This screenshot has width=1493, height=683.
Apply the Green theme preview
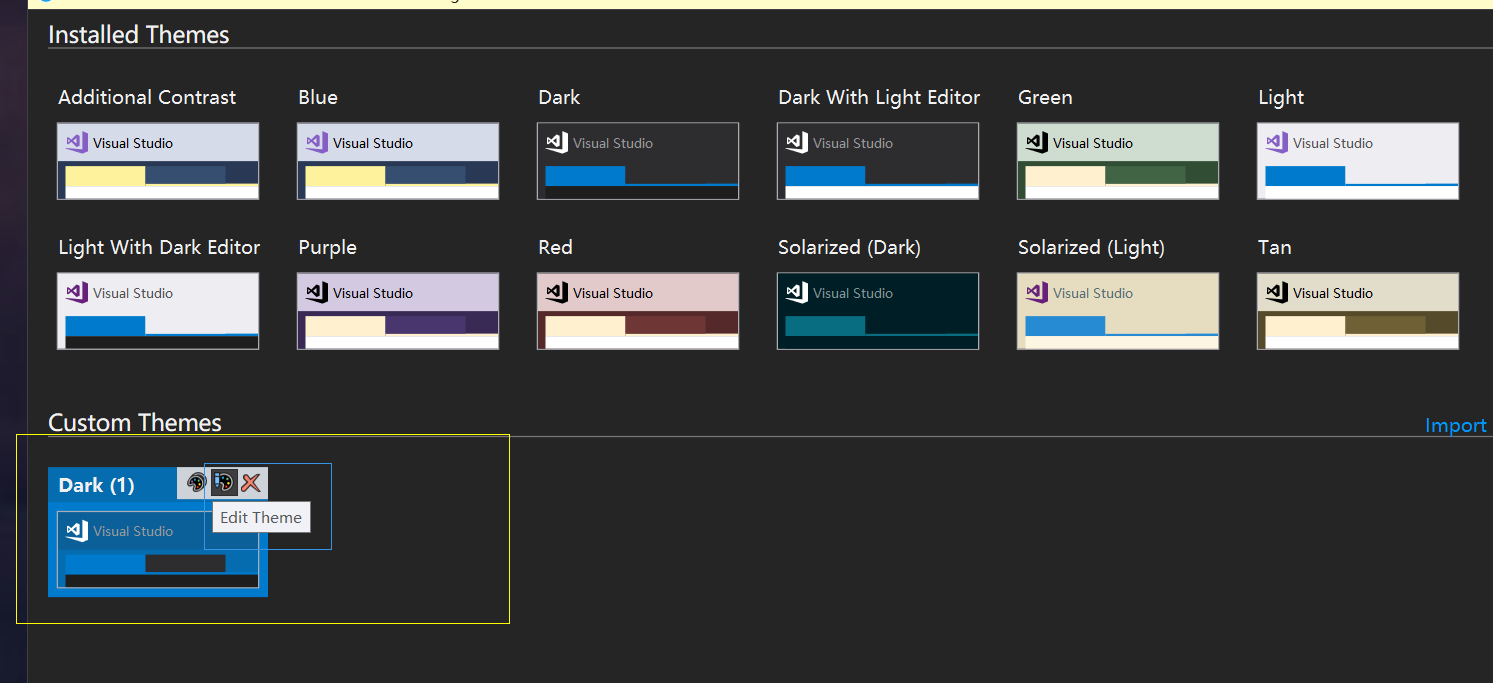pos(1117,160)
